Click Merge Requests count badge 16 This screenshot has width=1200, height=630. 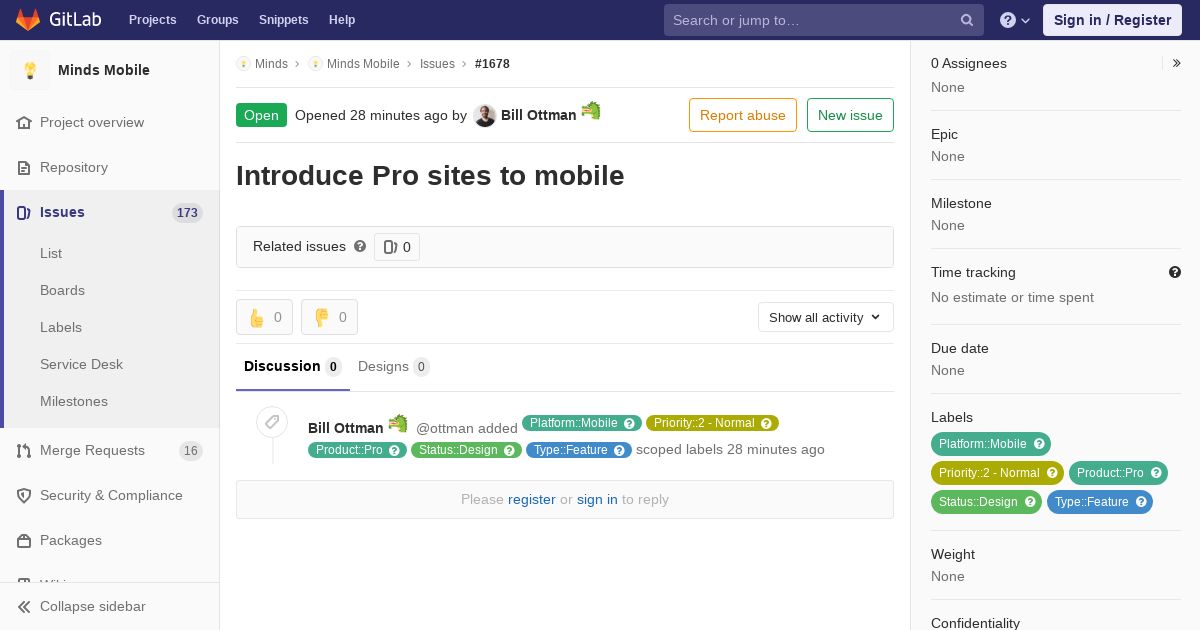tap(190, 450)
